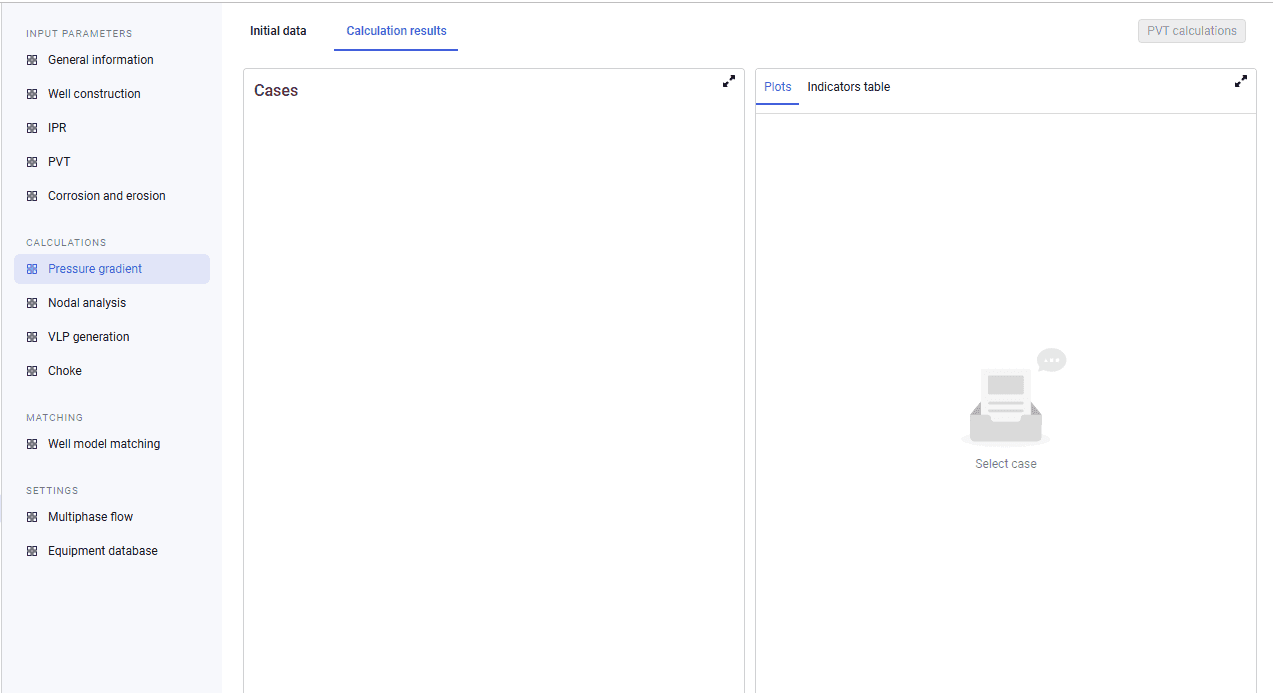Open the IPR section
Image resolution: width=1273 pixels, height=693 pixels.
(112, 128)
